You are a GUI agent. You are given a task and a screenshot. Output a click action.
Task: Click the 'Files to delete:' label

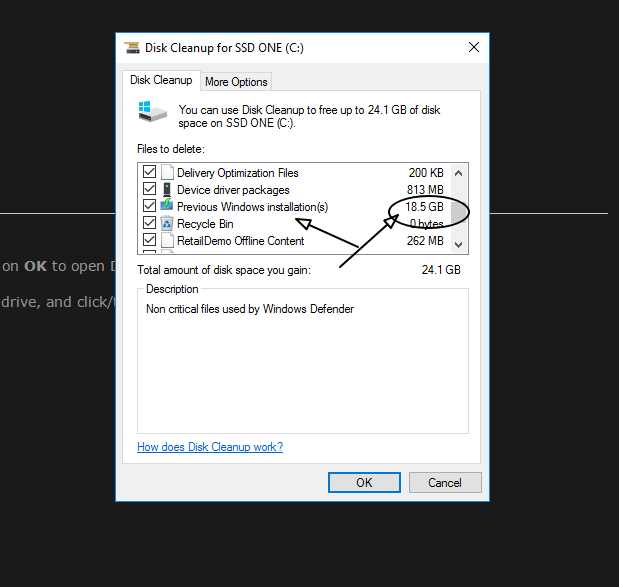click(x=171, y=149)
